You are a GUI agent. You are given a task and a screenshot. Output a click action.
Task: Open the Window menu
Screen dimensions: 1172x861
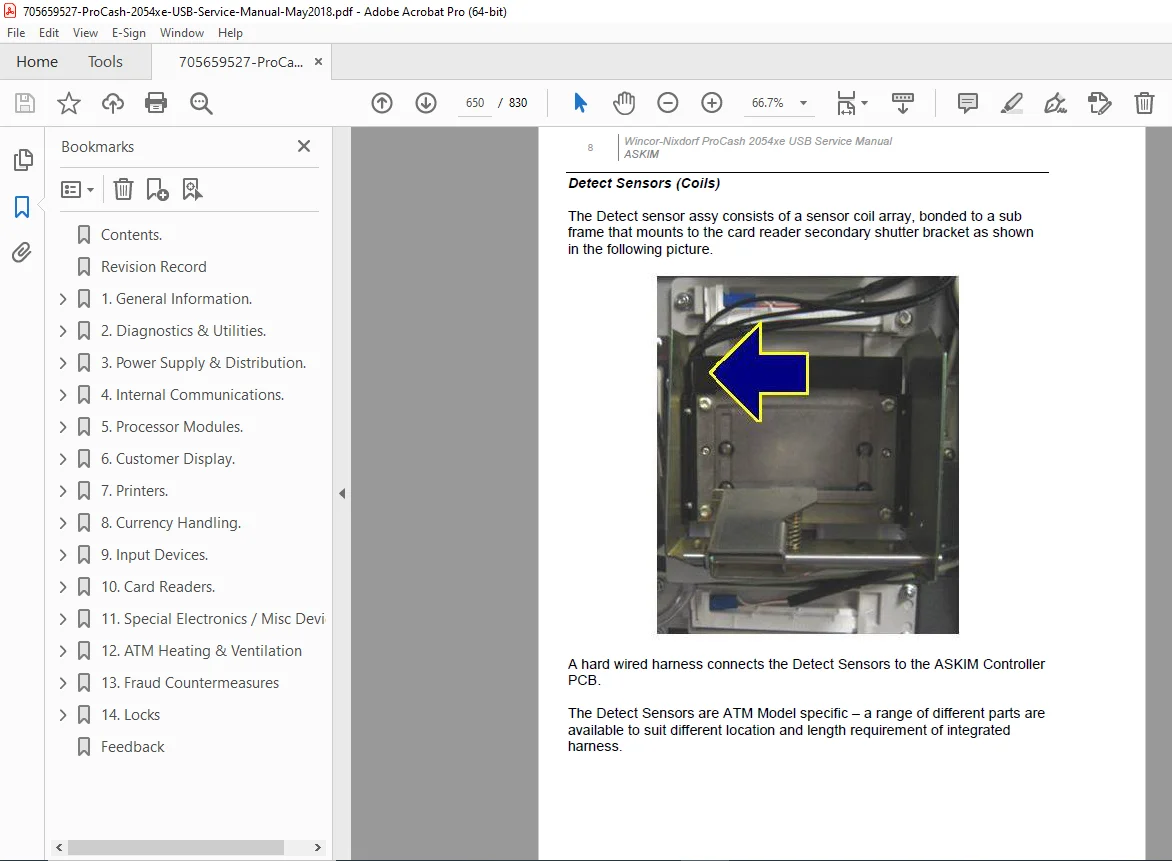pyautogui.click(x=182, y=33)
